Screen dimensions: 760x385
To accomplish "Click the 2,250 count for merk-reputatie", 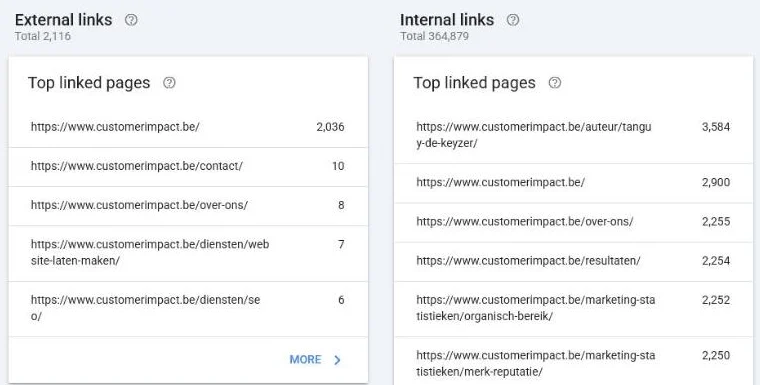I will 716,355.
